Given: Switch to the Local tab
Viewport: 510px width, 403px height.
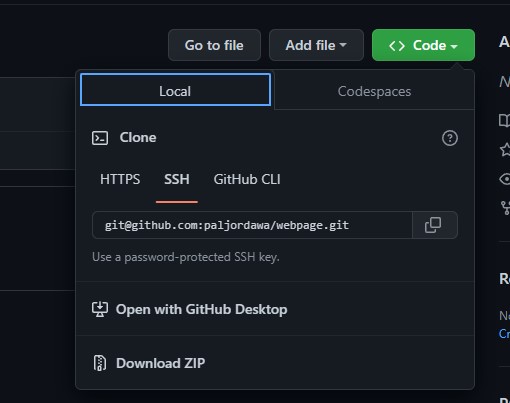Looking at the screenshot, I should (x=175, y=90).
